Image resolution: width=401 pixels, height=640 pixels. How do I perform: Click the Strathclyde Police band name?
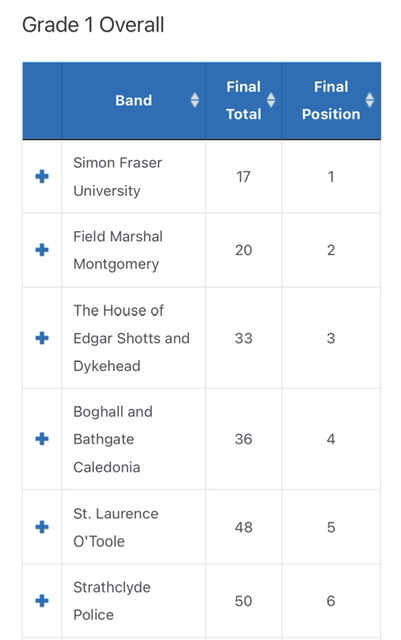pos(112,601)
